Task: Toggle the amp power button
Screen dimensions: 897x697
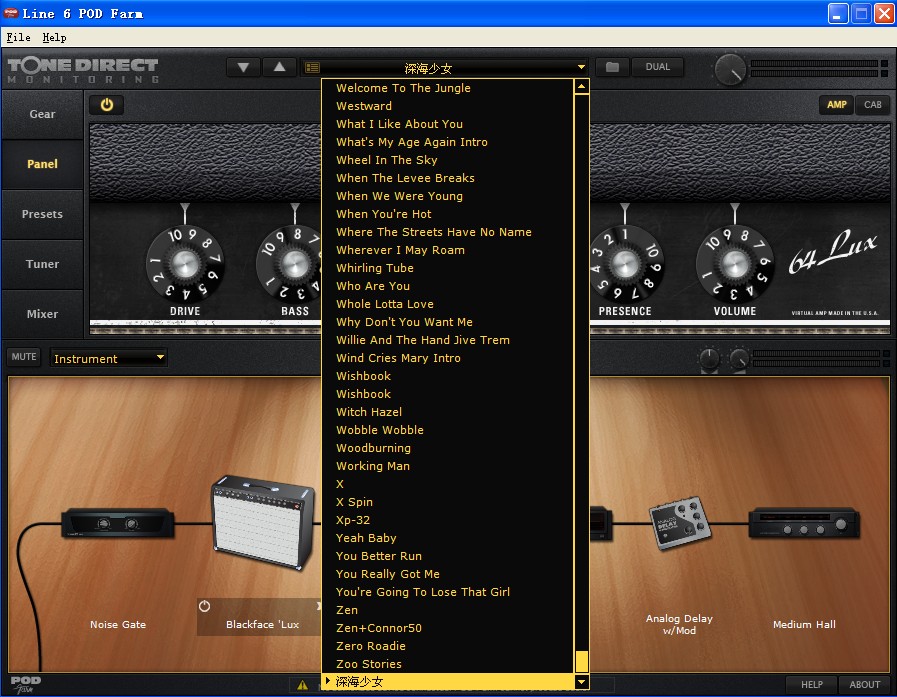Action: (x=107, y=105)
